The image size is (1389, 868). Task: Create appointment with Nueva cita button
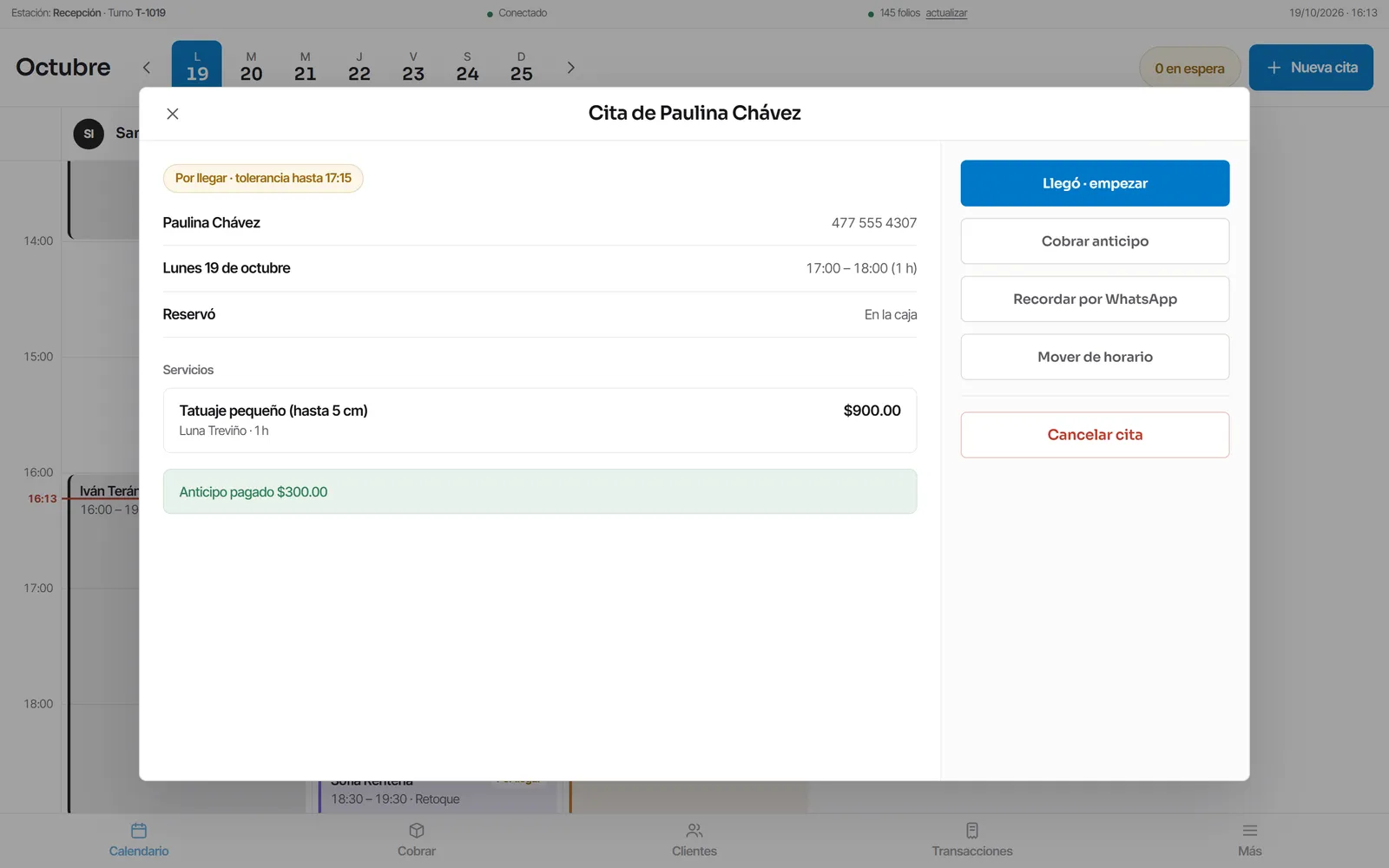[1311, 68]
